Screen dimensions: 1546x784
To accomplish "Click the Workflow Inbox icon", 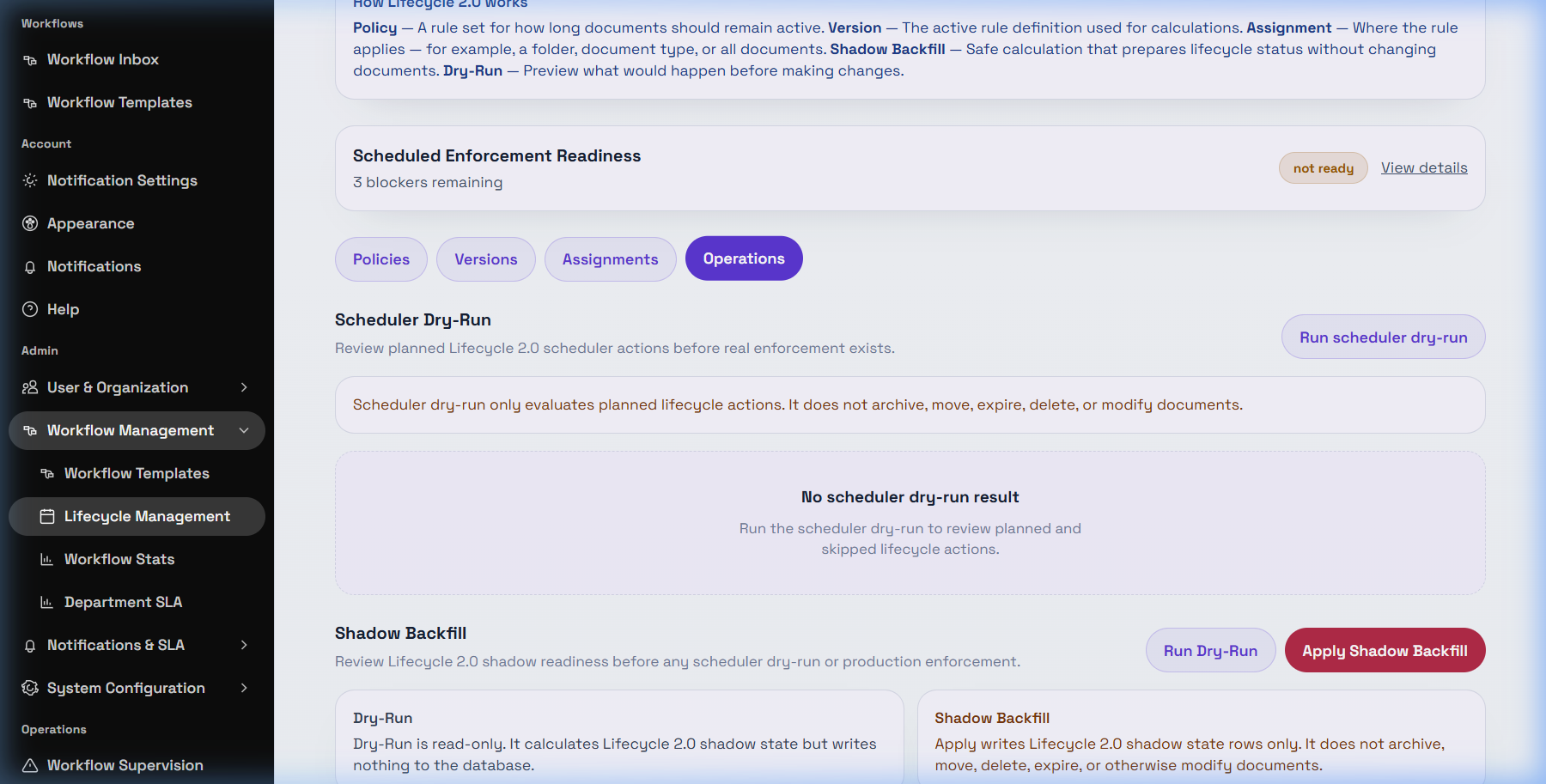I will coord(30,60).
